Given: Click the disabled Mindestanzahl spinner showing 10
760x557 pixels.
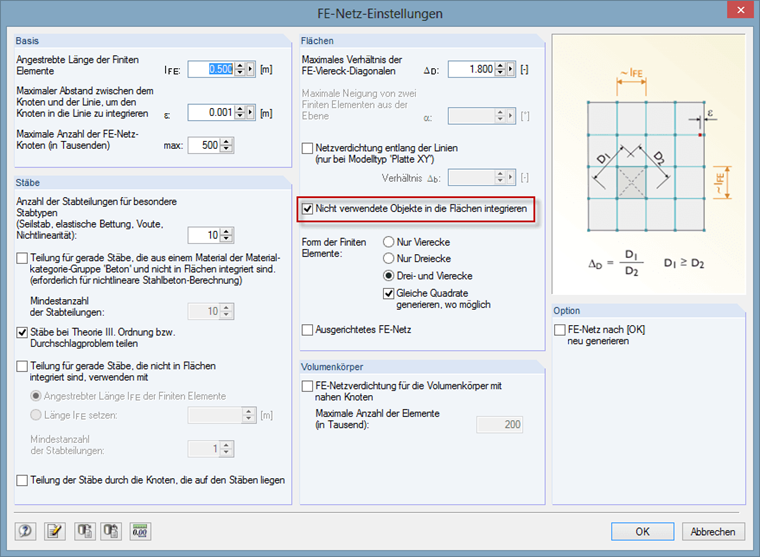Looking at the screenshot, I should (x=227, y=311).
